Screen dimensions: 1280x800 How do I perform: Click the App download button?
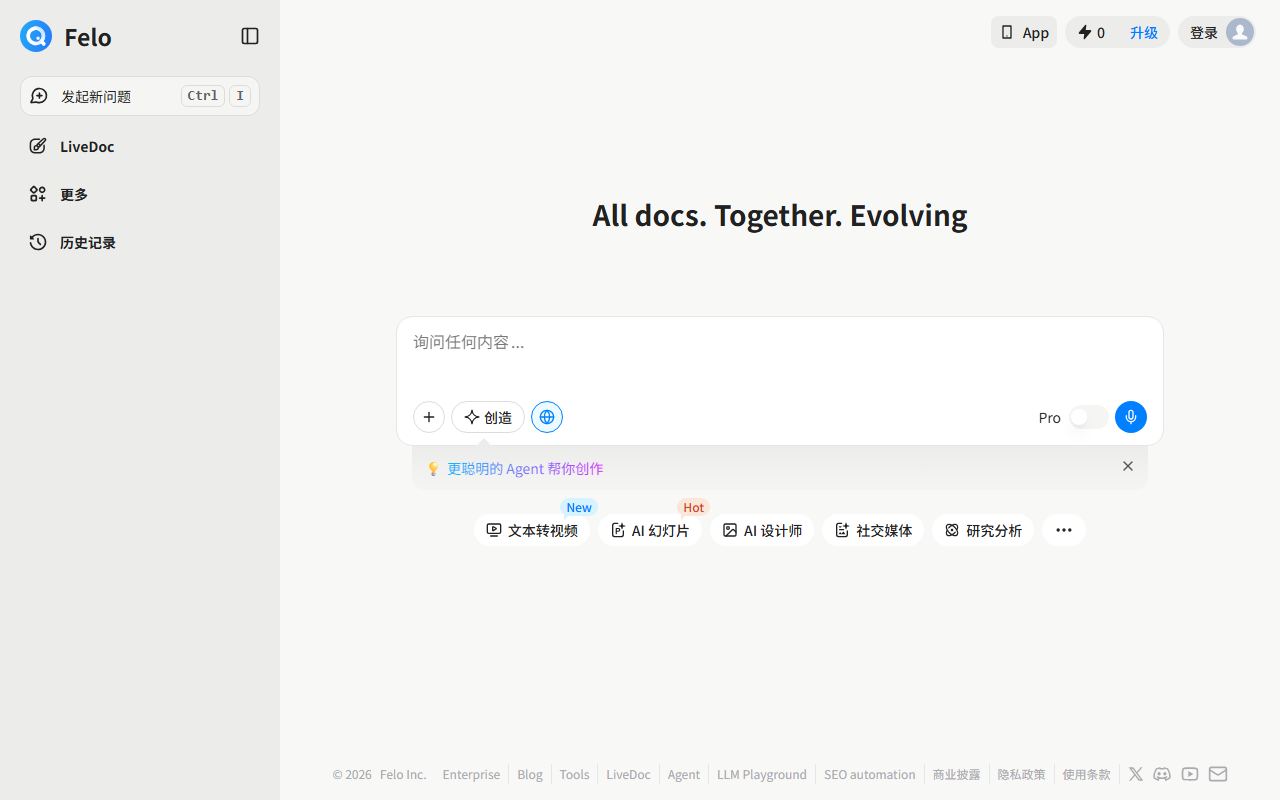[1024, 32]
